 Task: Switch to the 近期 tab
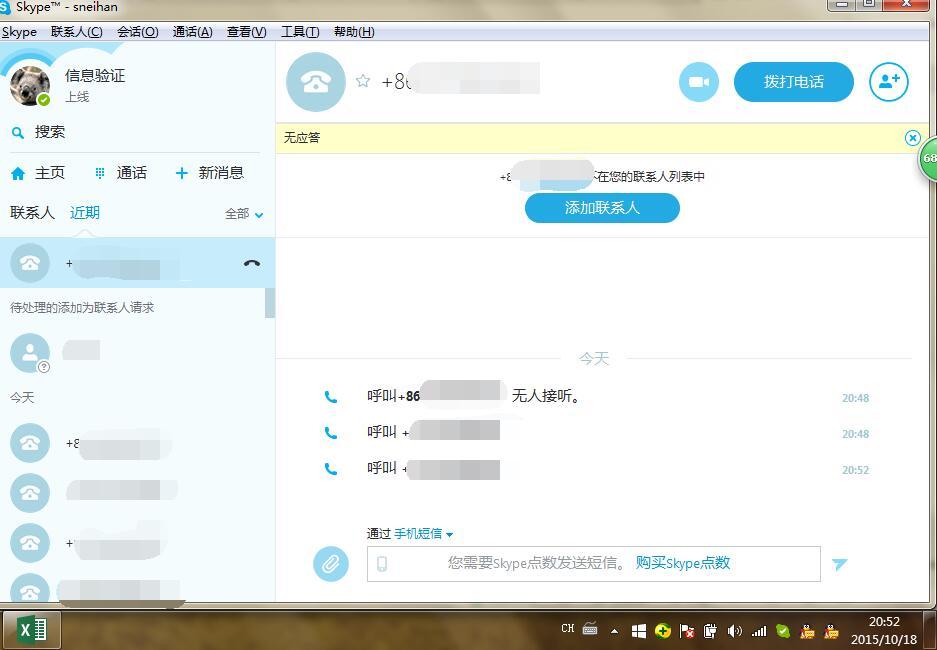(x=85, y=213)
